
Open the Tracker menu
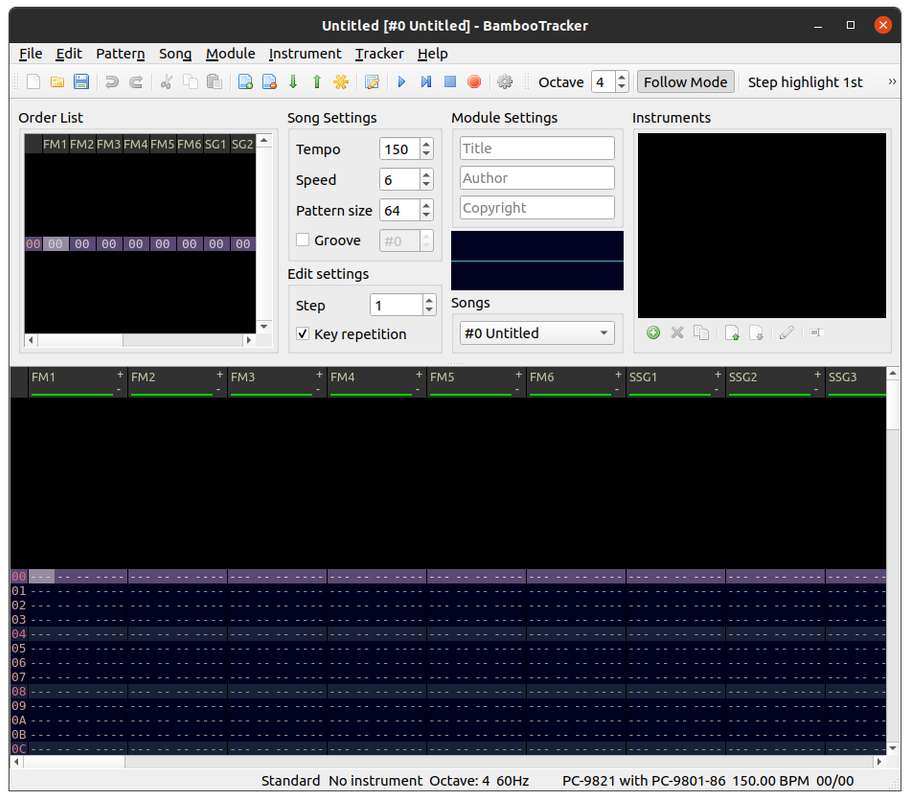(x=379, y=54)
